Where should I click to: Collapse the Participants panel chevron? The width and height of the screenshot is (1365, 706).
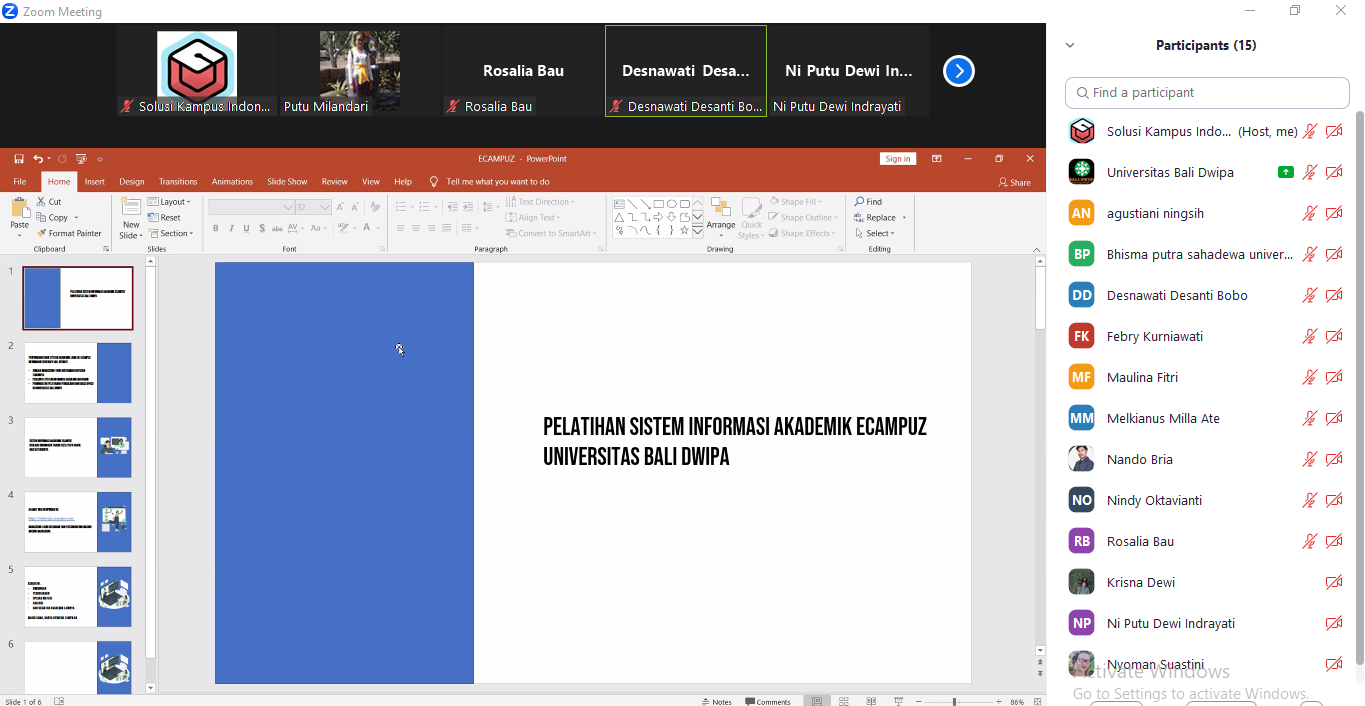(1070, 46)
